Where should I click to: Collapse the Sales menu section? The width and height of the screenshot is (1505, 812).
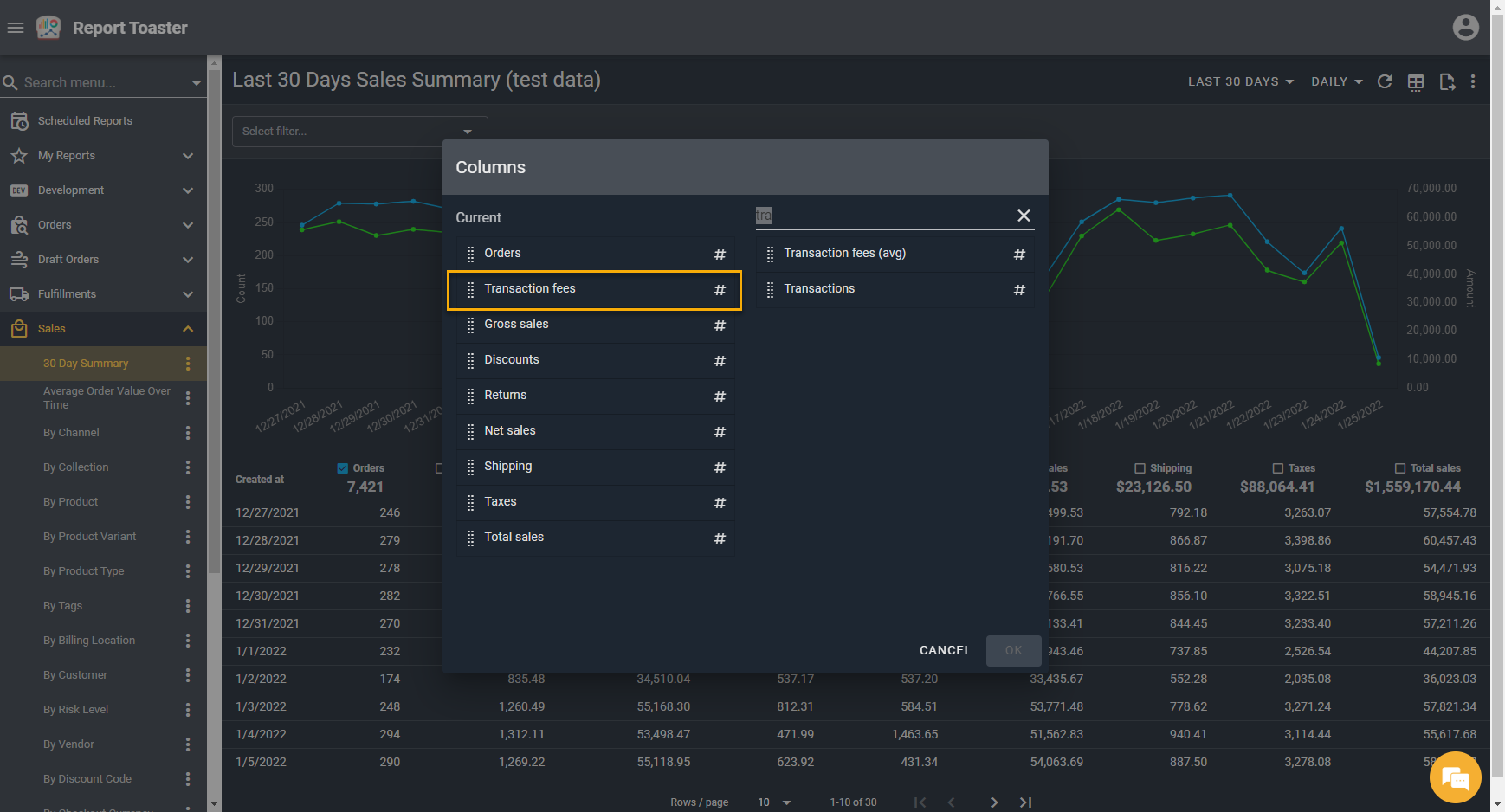tap(188, 329)
